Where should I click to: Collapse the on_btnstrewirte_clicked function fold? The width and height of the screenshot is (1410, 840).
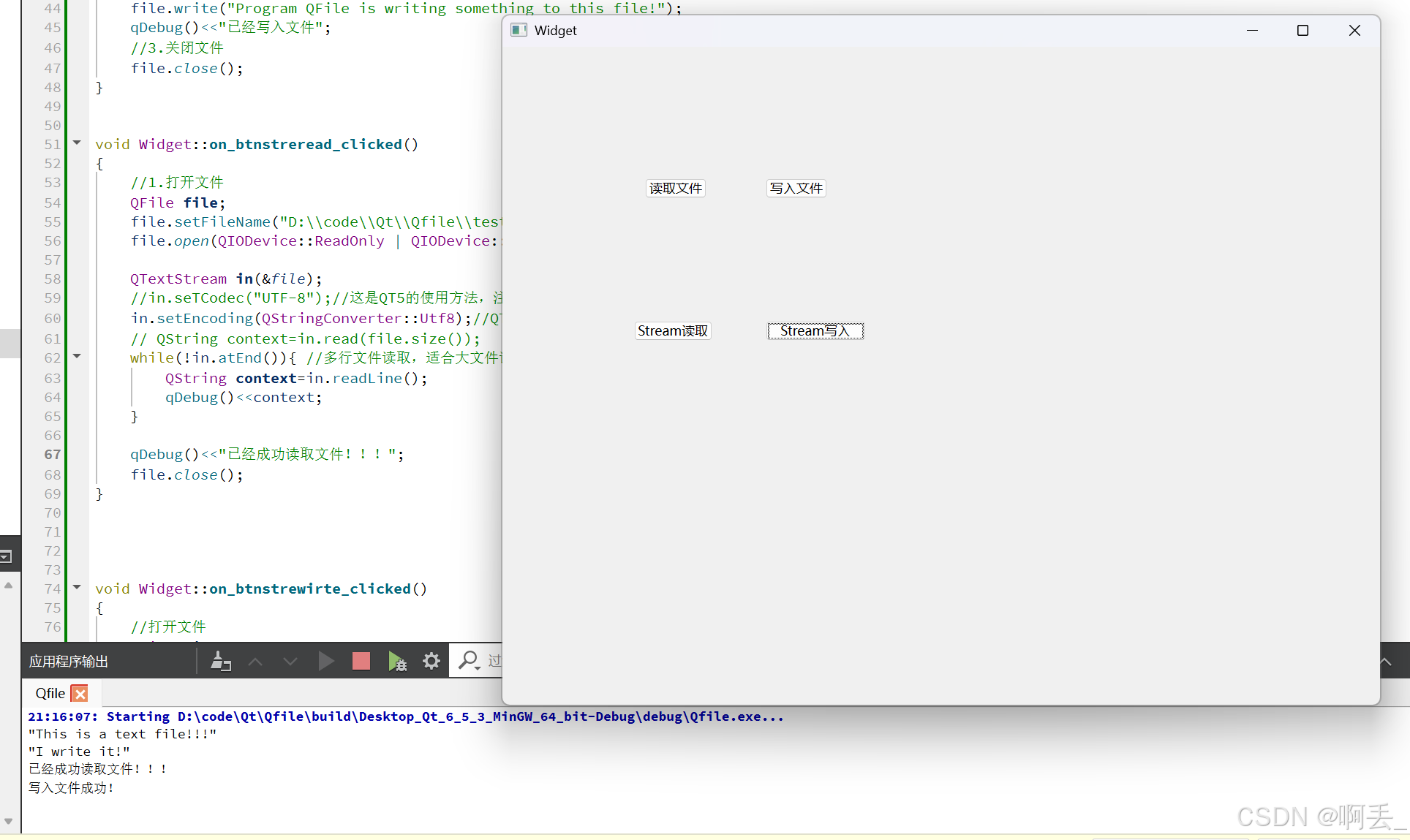tap(77, 588)
